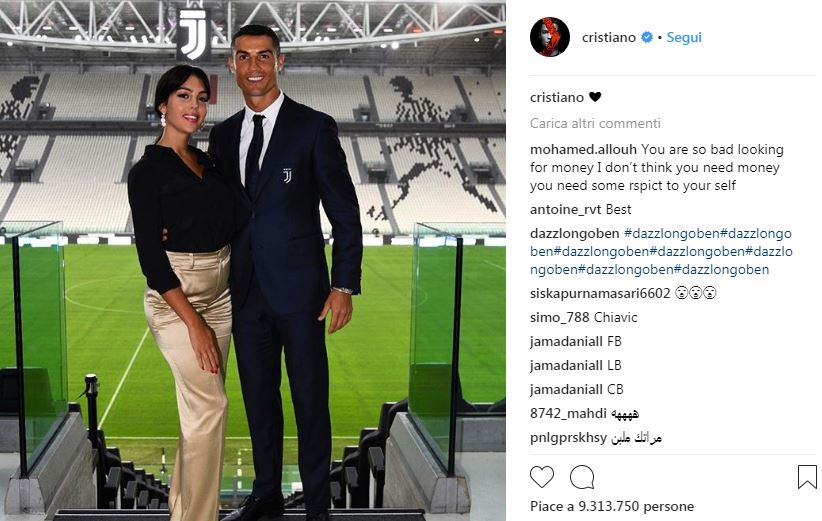The width and height of the screenshot is (822, 521).
Task: View the list of 9.313.750 likes
Action: [x=612, y=506]
